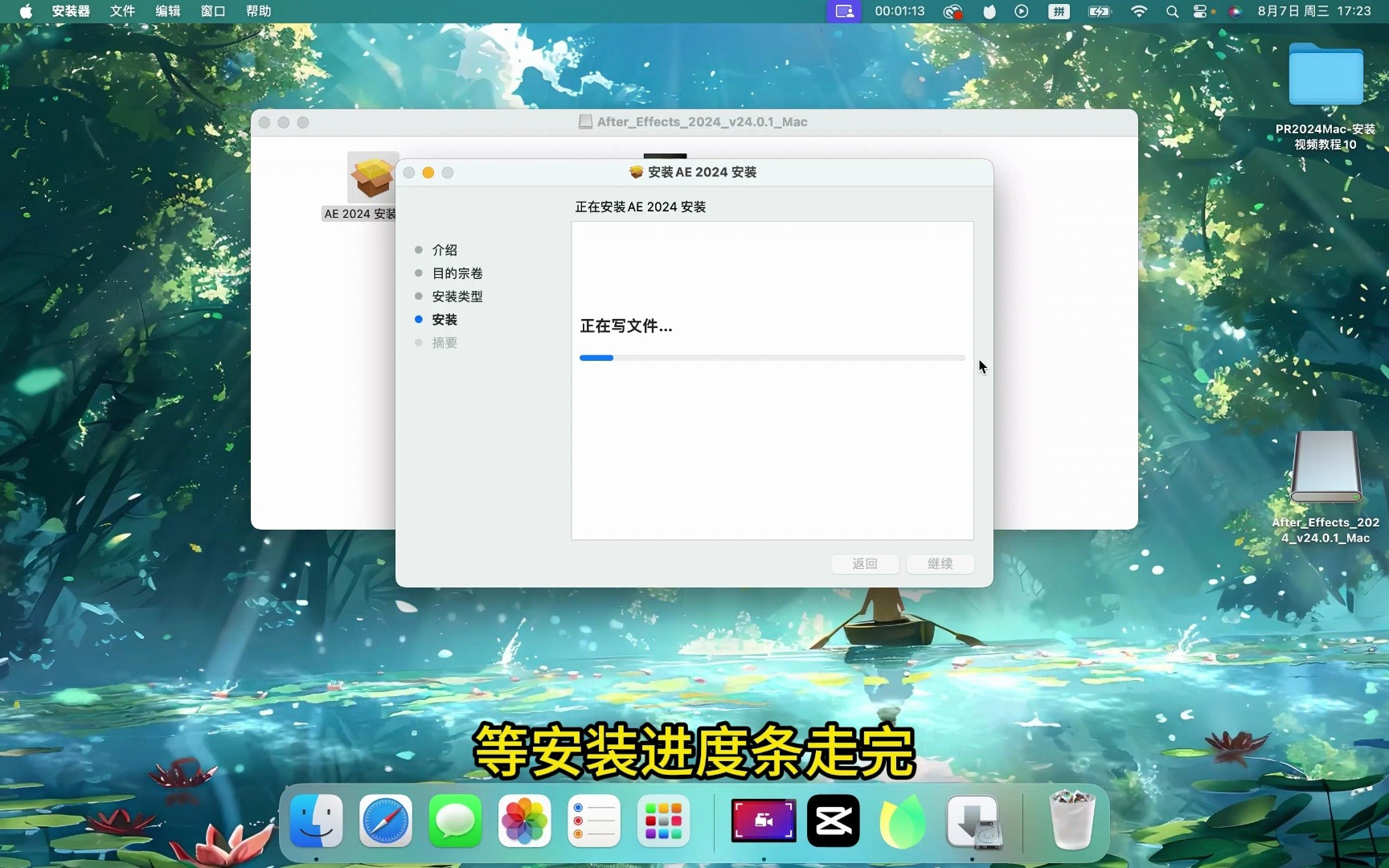The height and width of the screenshot is (868, 1389).
Task: Minimize the installer with yellow button
Action: point(428,173)
